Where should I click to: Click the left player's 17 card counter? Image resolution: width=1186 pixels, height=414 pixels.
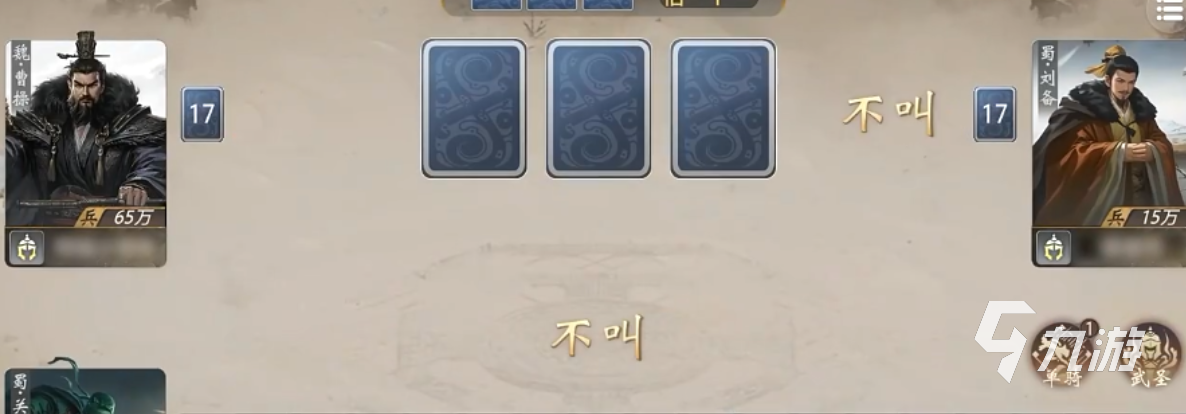tap(202, 114)
